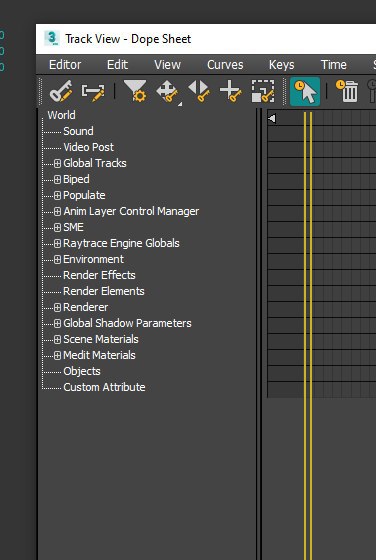Select the Video Post track
This screenshot has height=560, width=376.
click(89, 147)
